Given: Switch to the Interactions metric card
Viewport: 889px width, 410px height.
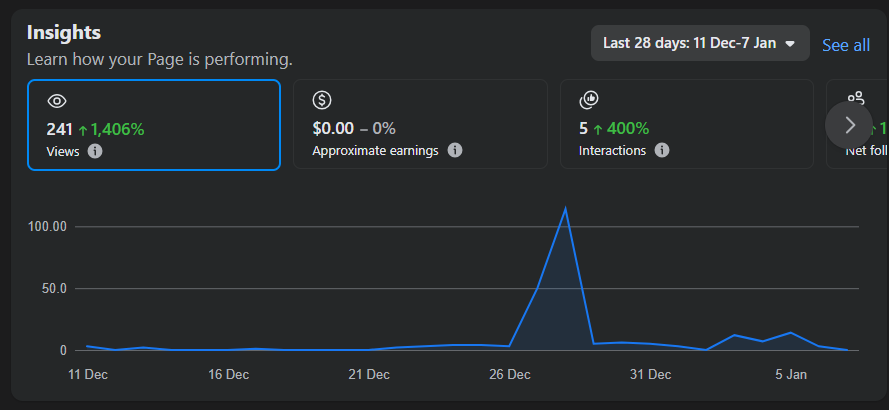Looking at the screenshot, I should click(688, 125).
